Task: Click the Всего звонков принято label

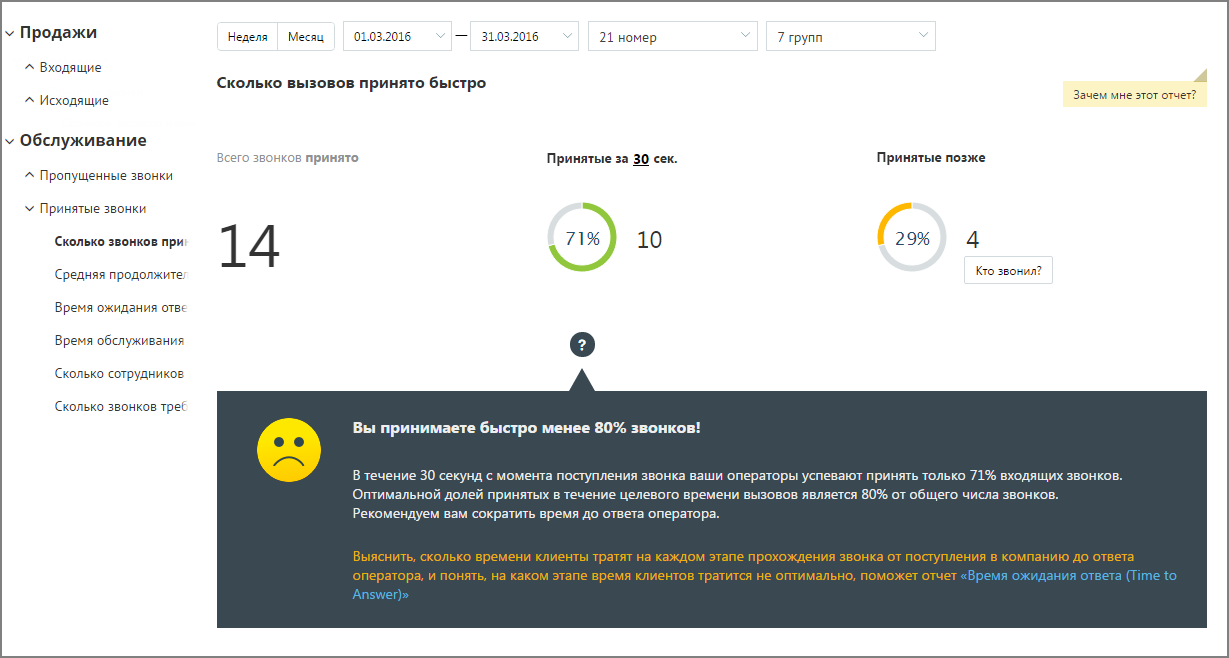Action: click(287, 157)
